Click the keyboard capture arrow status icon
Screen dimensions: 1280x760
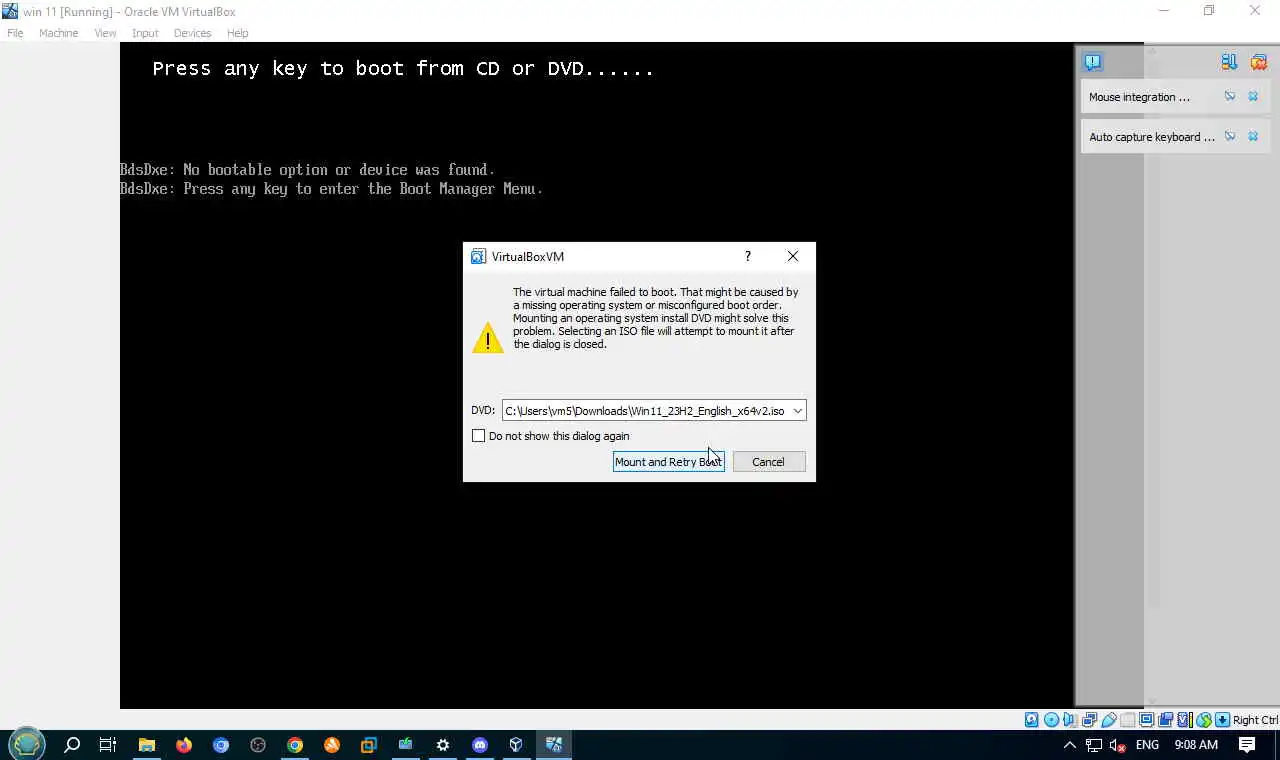click(x=1222, y=720)
